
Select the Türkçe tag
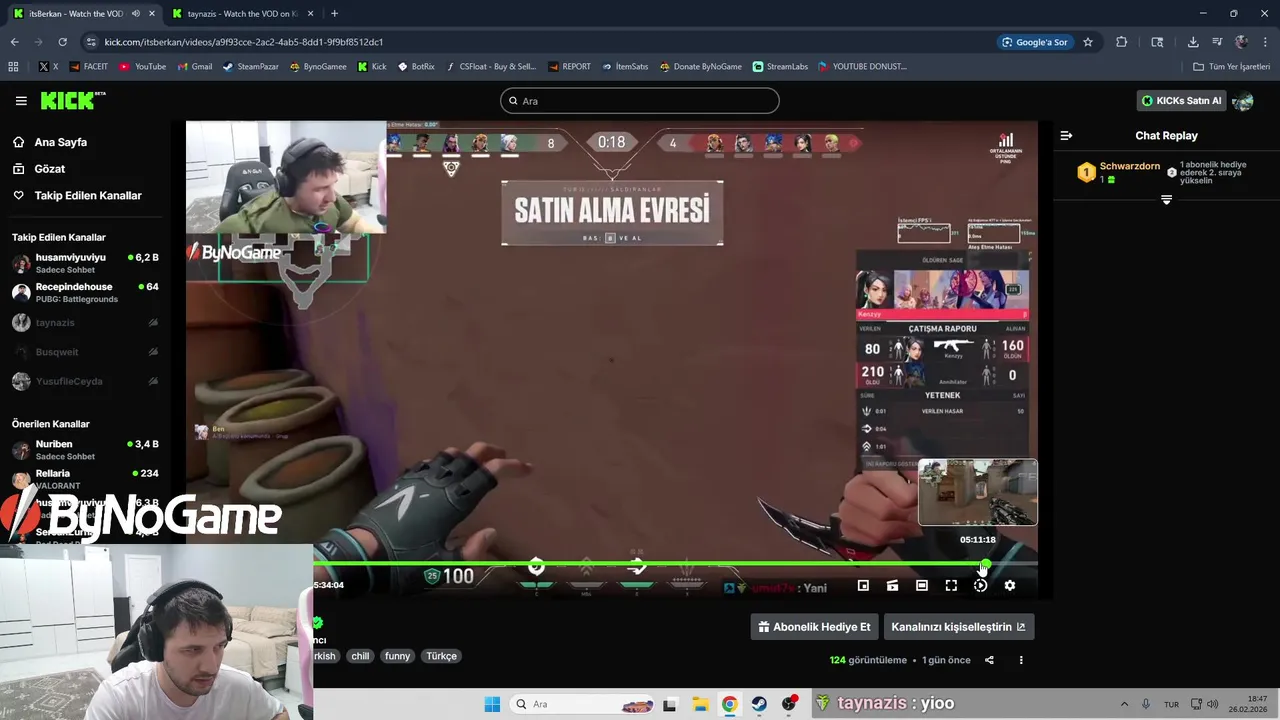441,656
